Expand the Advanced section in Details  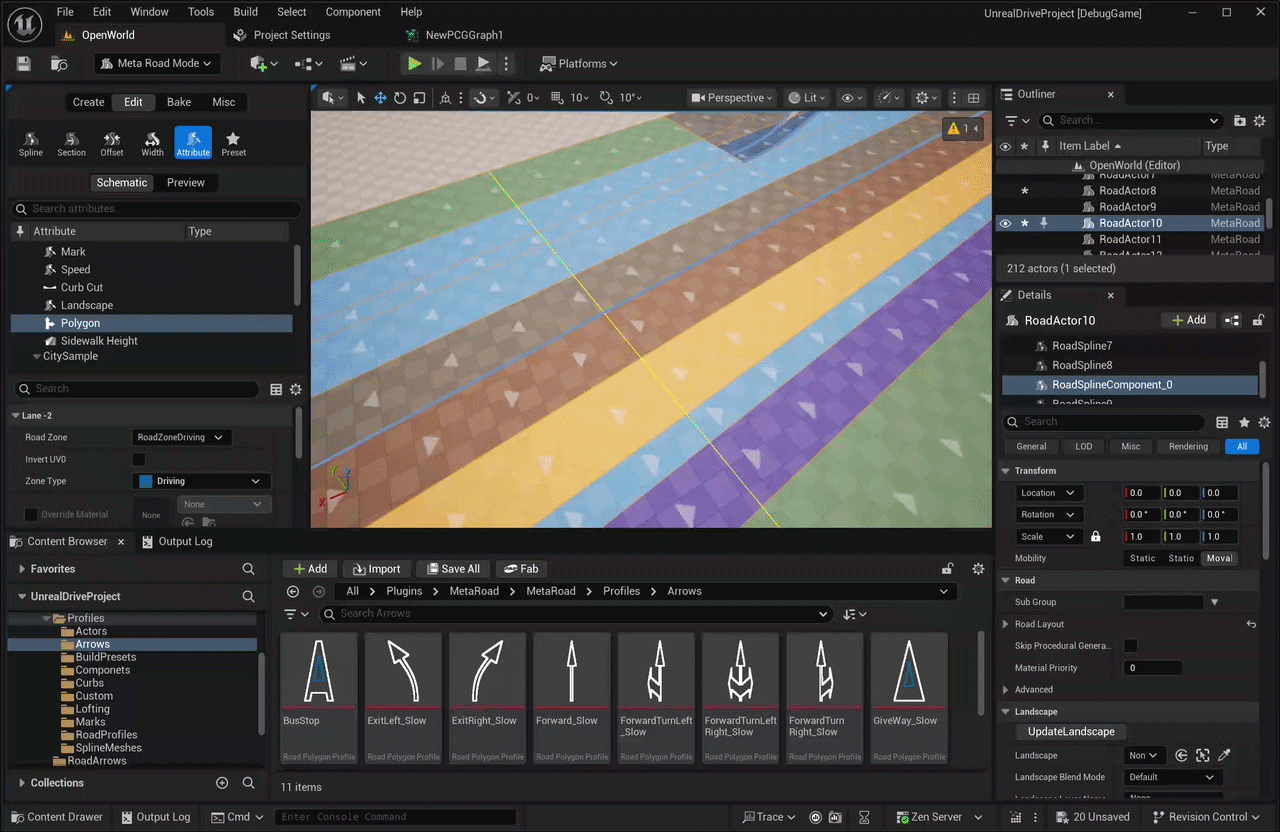coord(1007,689)
